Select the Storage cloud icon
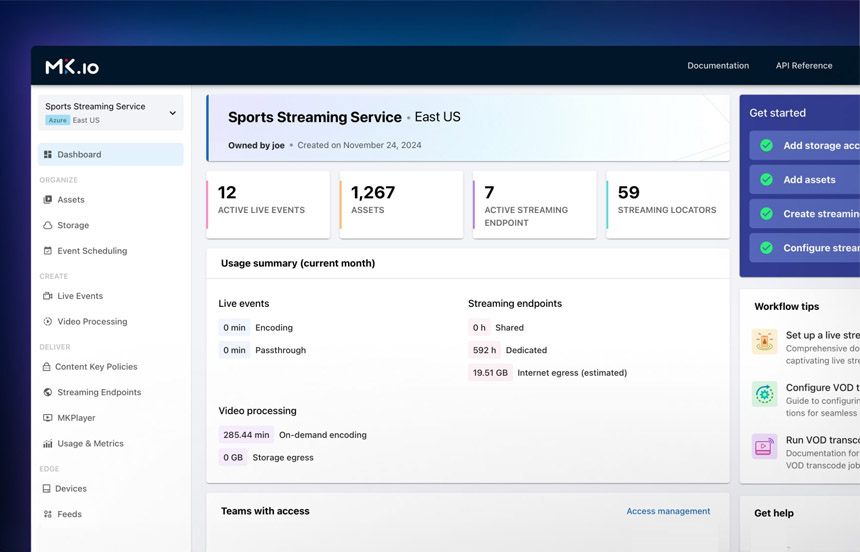The height and width of the screenshot is (552, 860). (48, 225)
